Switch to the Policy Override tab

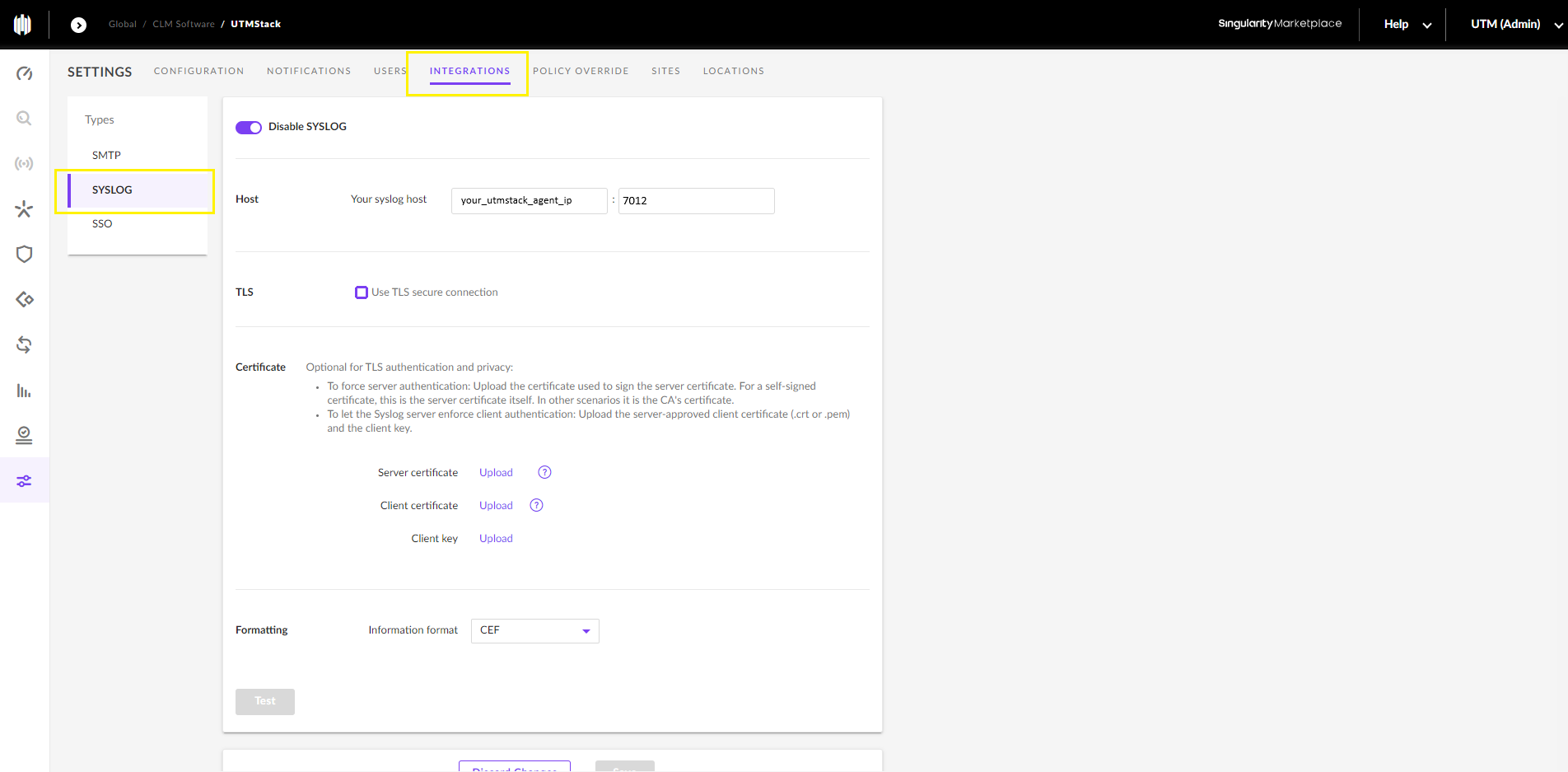coord(581,71)
